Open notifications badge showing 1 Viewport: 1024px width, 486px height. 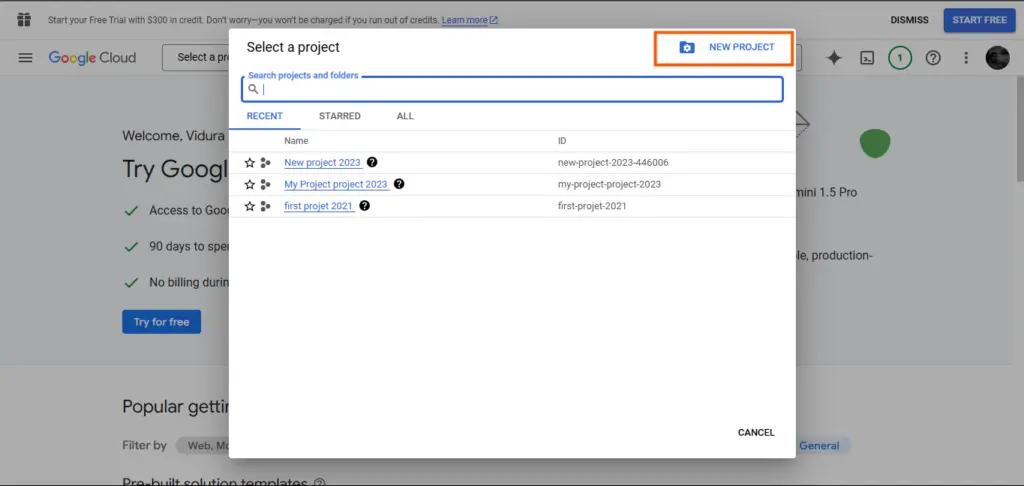click(x=900, y=58)
